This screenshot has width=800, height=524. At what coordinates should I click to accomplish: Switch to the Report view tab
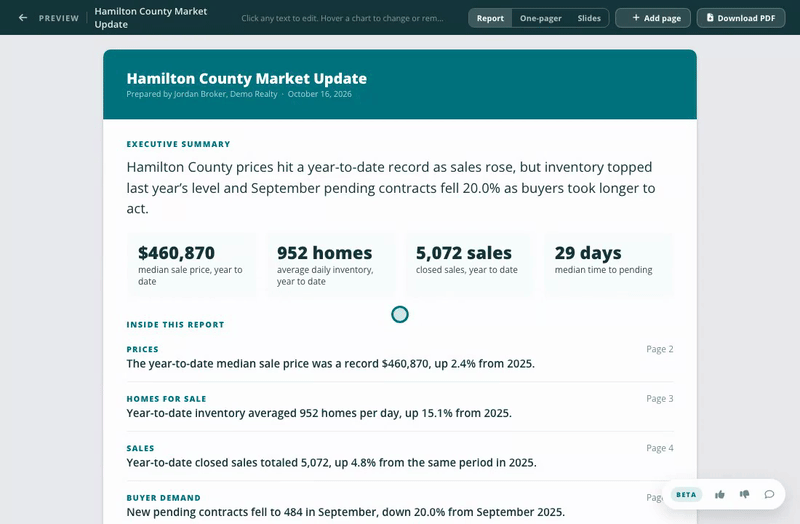point(490,18)
